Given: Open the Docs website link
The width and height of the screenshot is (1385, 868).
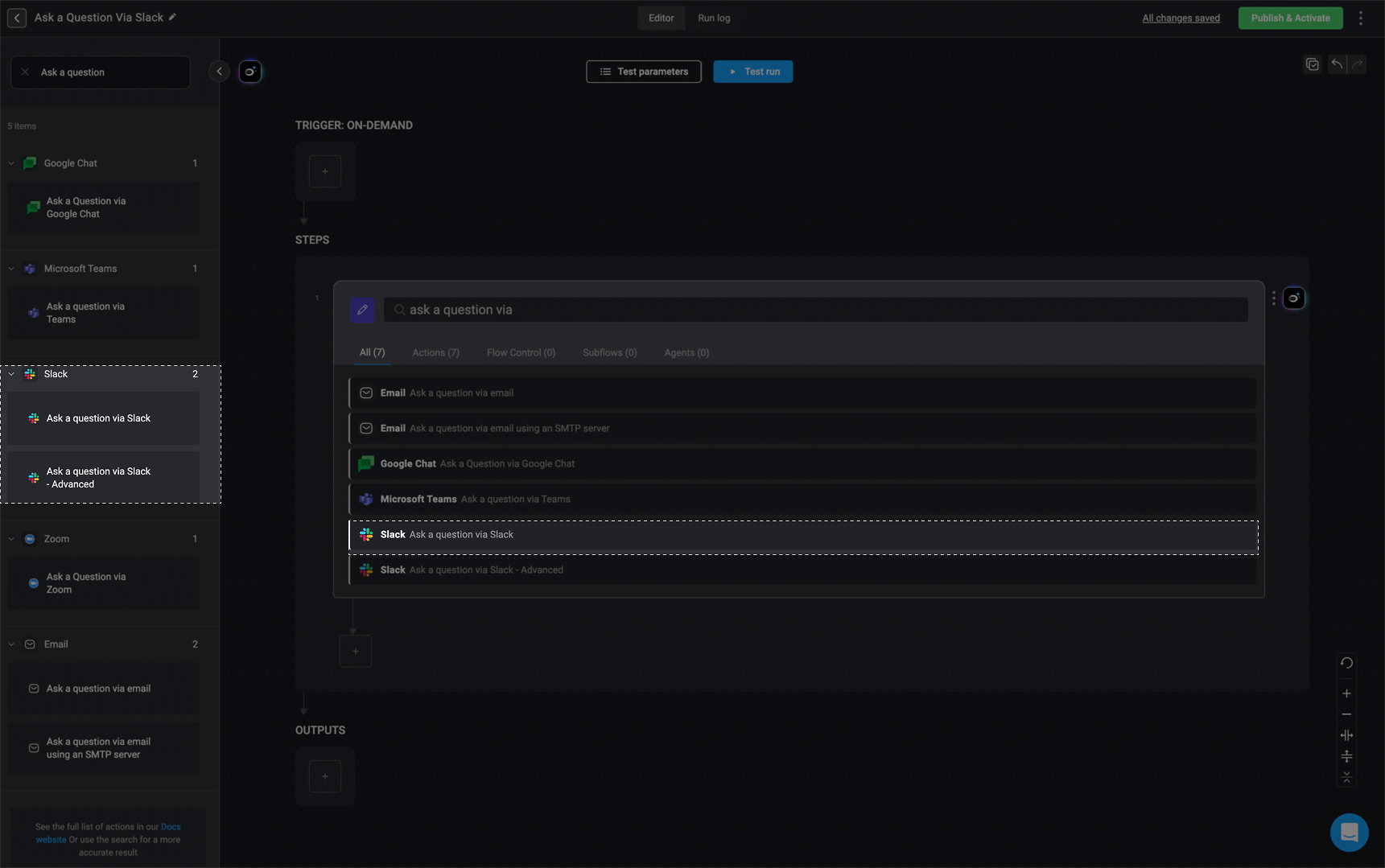Looking at the screenshot, I should (108, 833).
